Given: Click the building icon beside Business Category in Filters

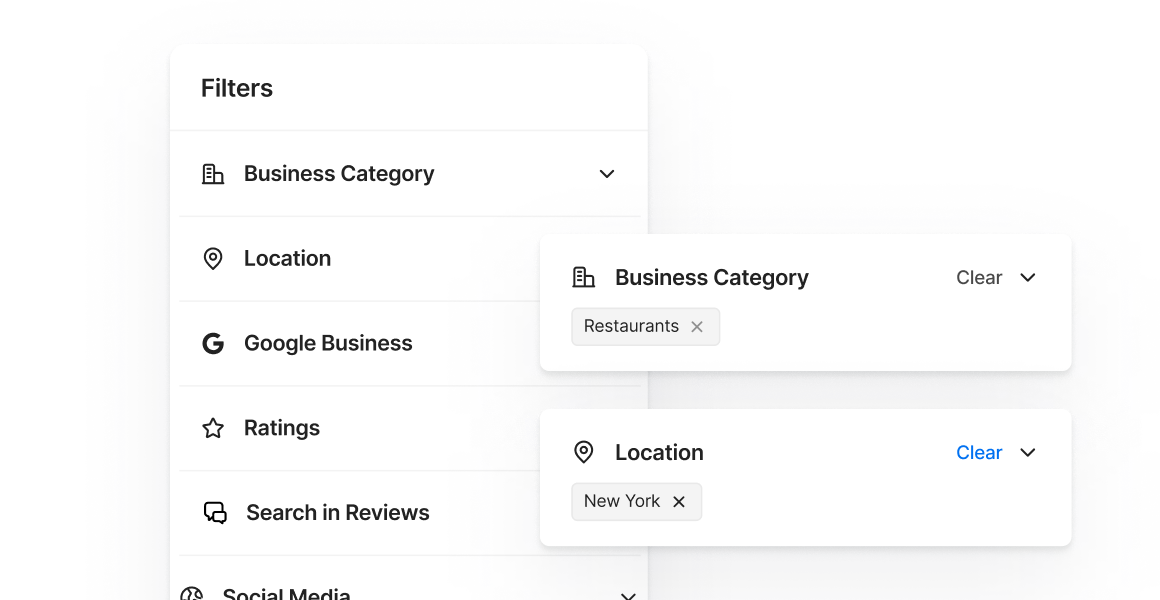Looking at the screenshot, I should [x=213, y=174].
